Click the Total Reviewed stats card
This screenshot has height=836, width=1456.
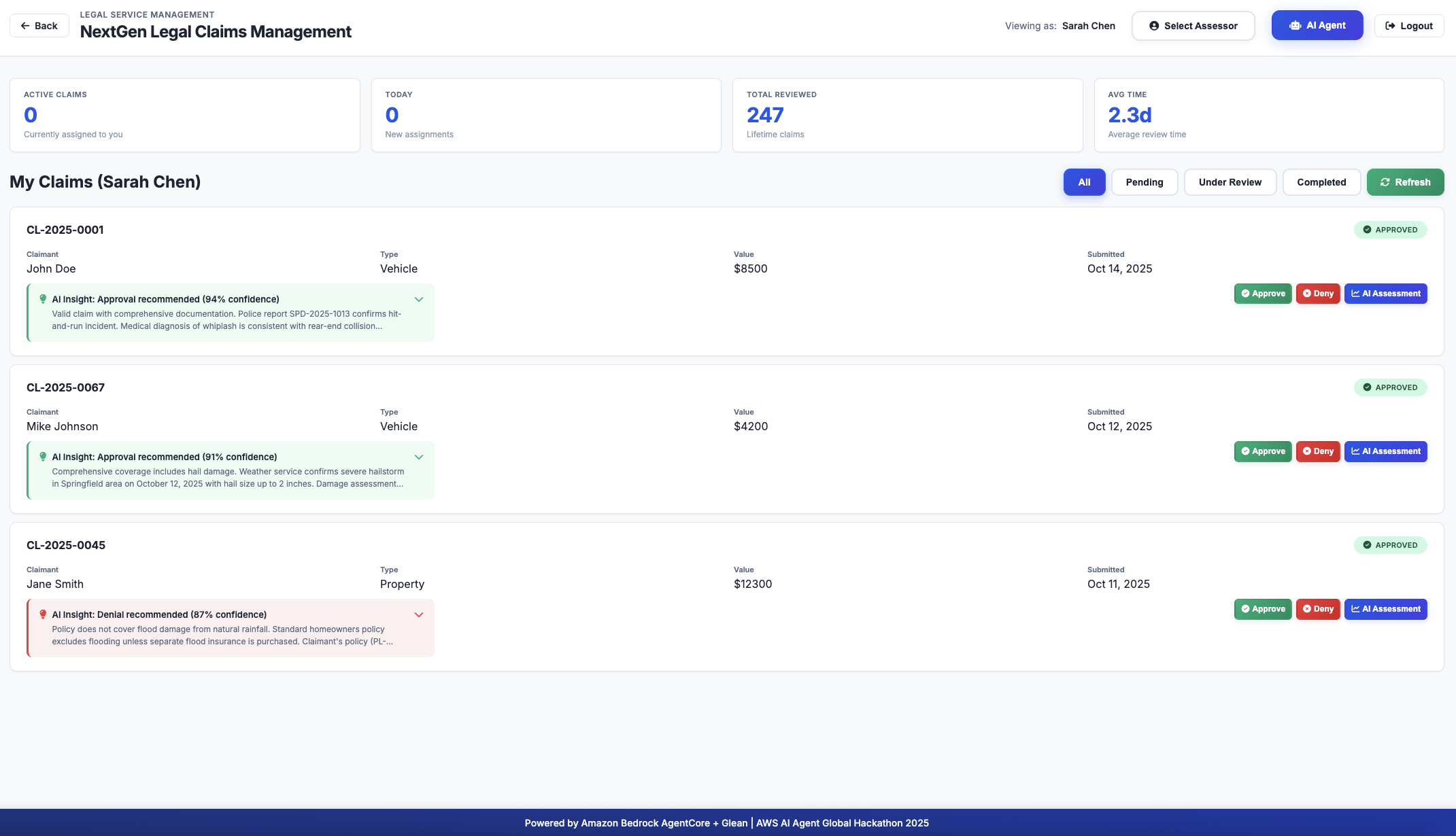click(907, 115)
